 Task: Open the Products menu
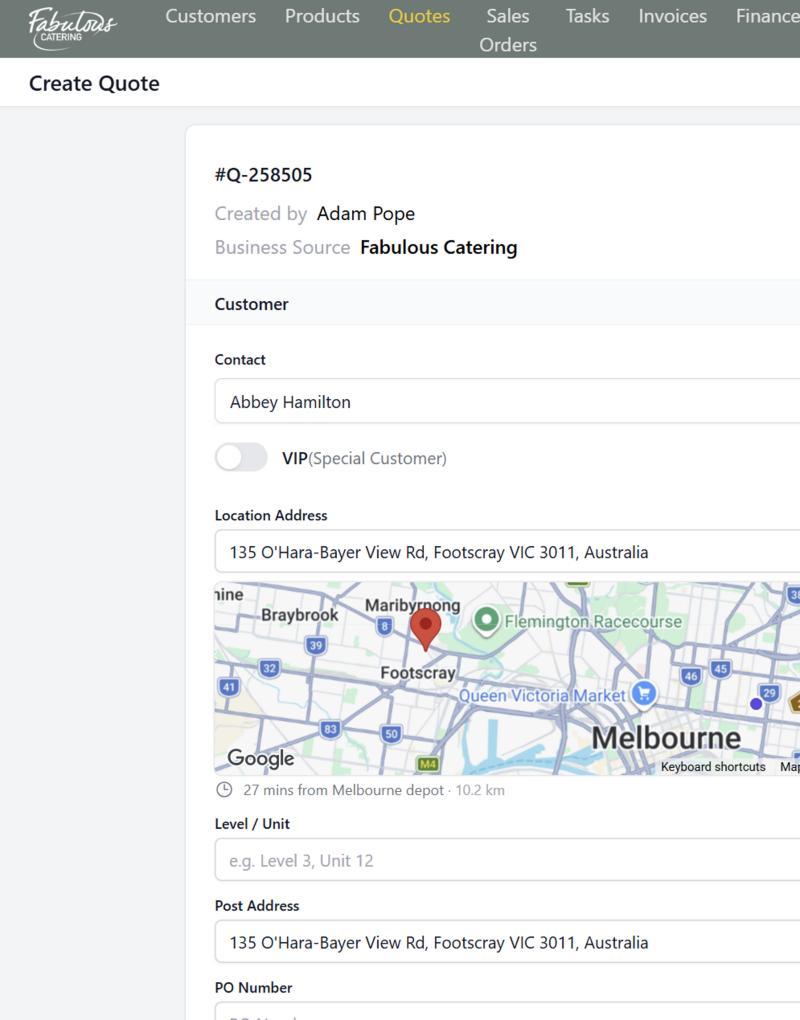point(322,16)
